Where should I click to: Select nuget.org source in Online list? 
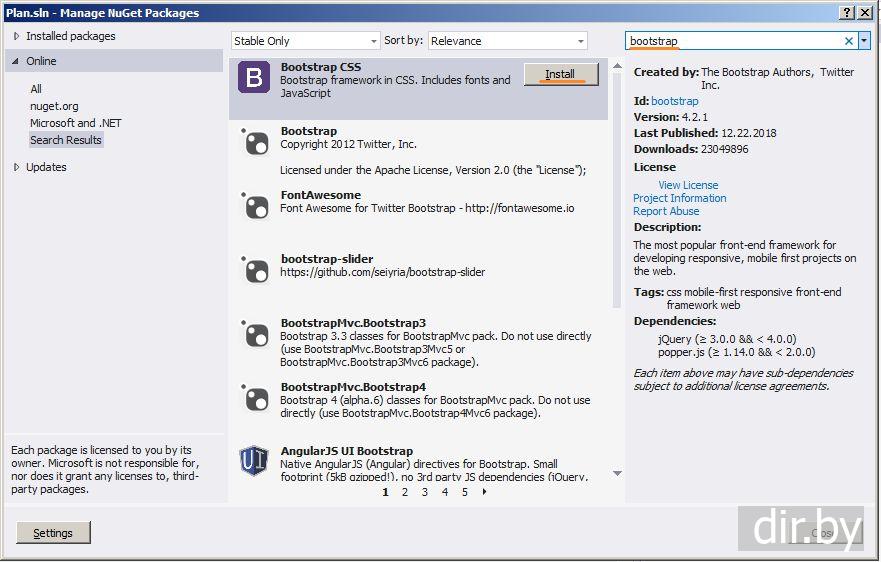click(x=54, y=106)
